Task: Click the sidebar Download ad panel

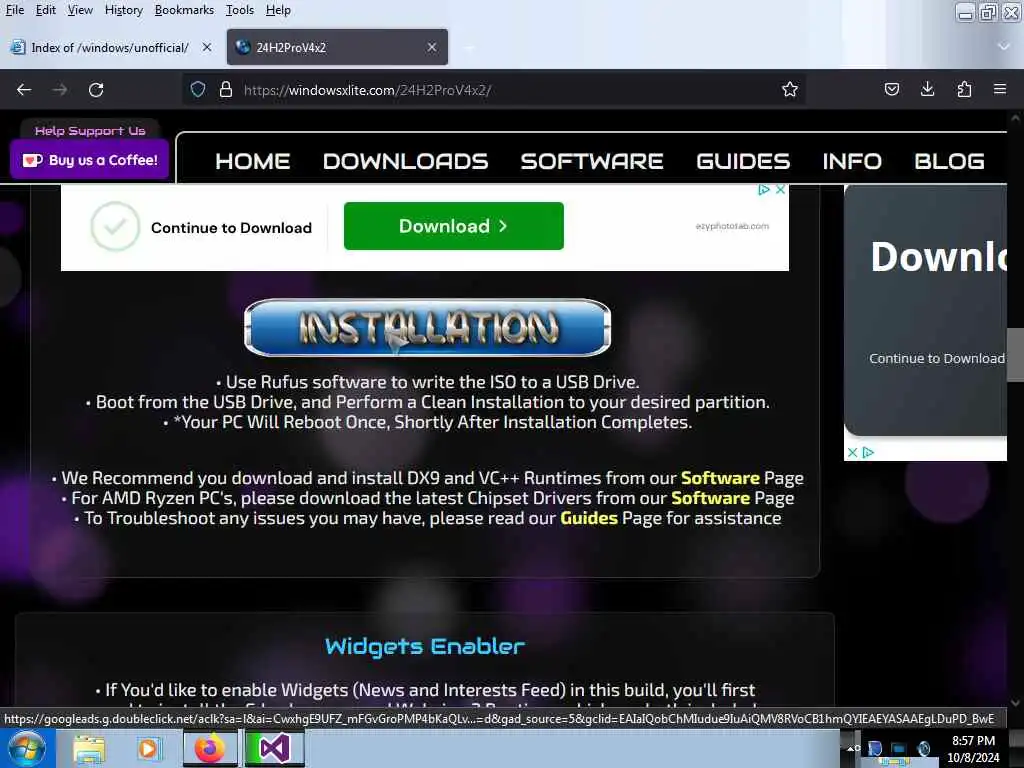Action: [925, 311]
